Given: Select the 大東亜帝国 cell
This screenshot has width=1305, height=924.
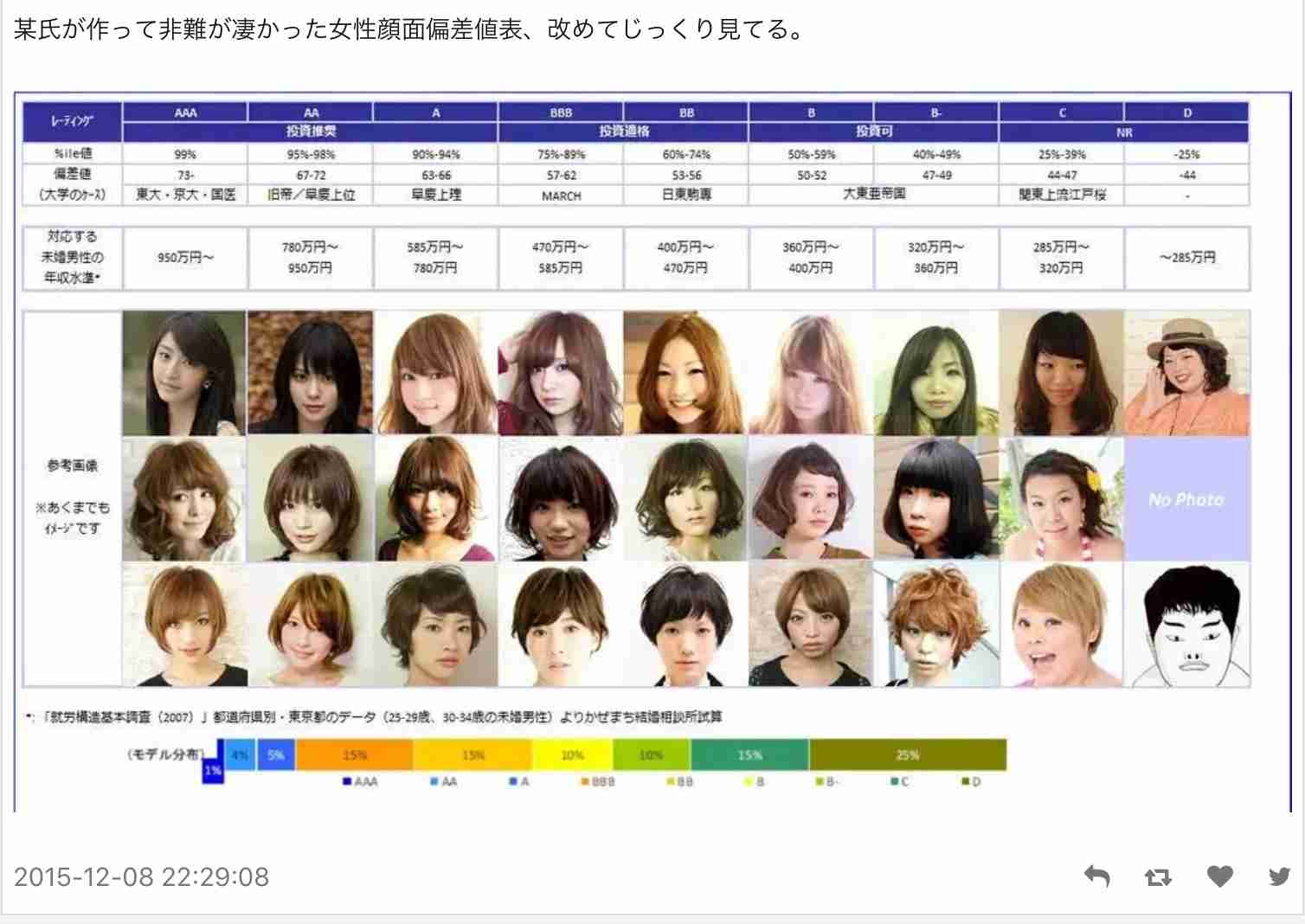Looking at the screenshot, I should point(874,196).
